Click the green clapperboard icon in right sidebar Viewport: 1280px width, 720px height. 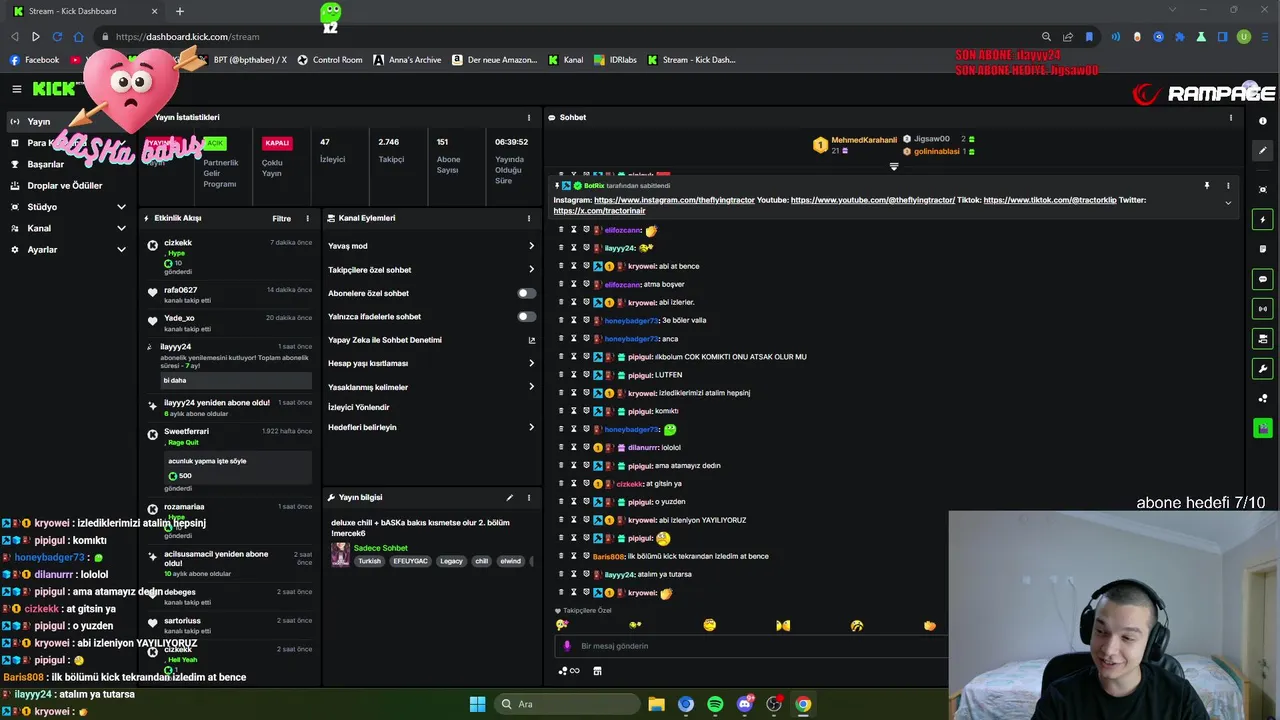1263,428
